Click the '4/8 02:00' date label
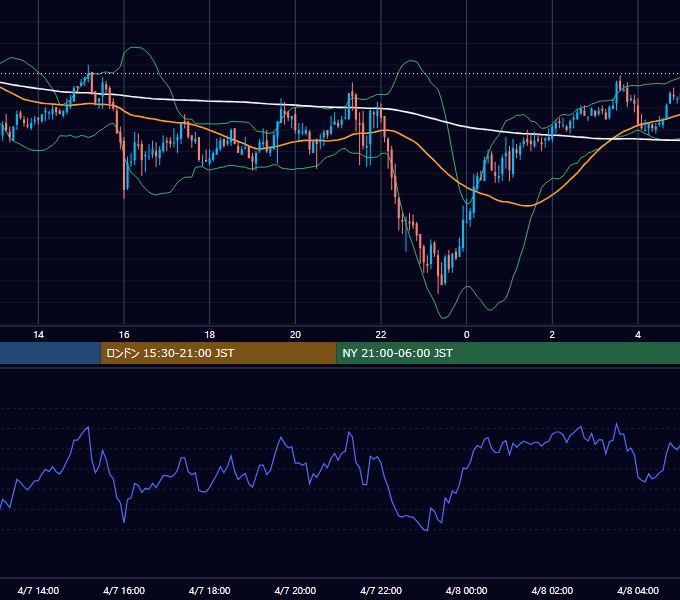Image resolution: width=680 pixels, height=600 pixels. click(x=552, y=590)
